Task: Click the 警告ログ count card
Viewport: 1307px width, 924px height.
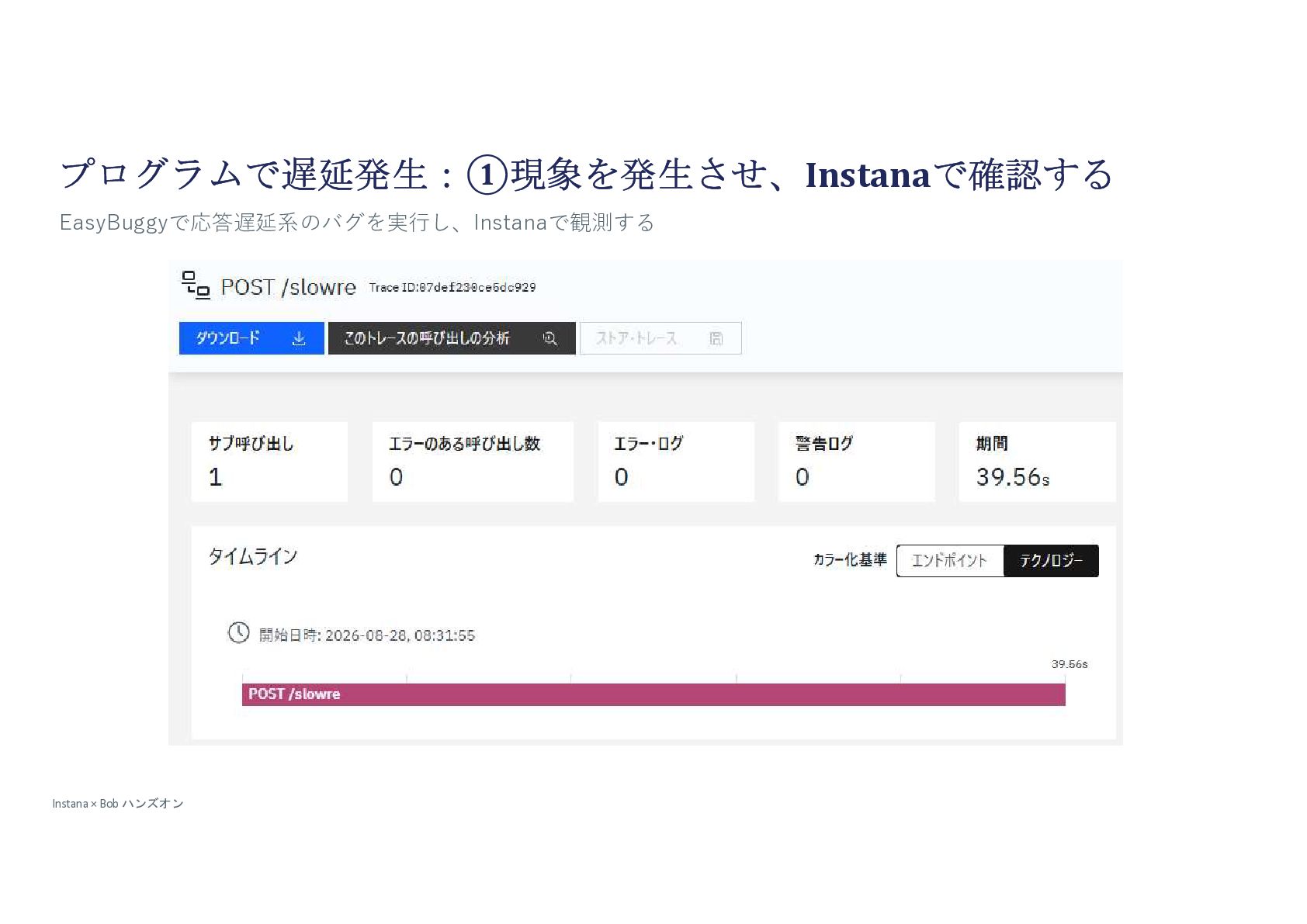Action: 857,462
